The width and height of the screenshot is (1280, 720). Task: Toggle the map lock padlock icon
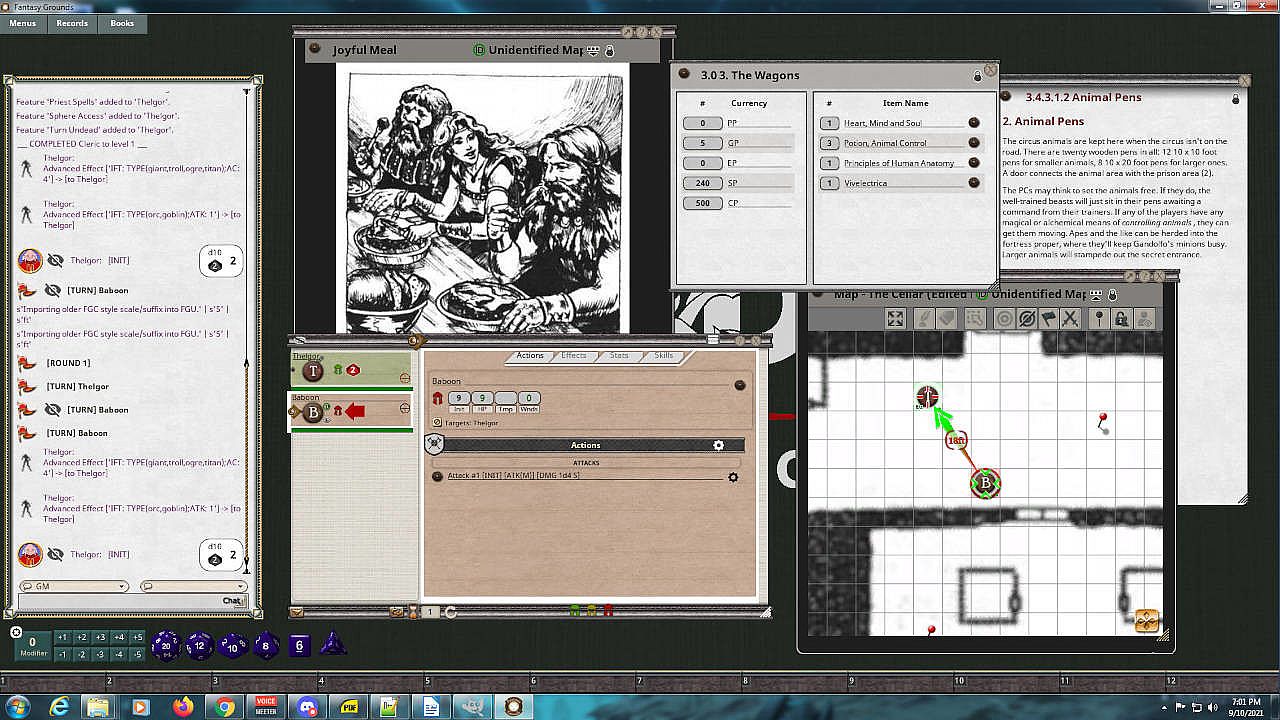pyautogui.click(x=1121, y=319)
